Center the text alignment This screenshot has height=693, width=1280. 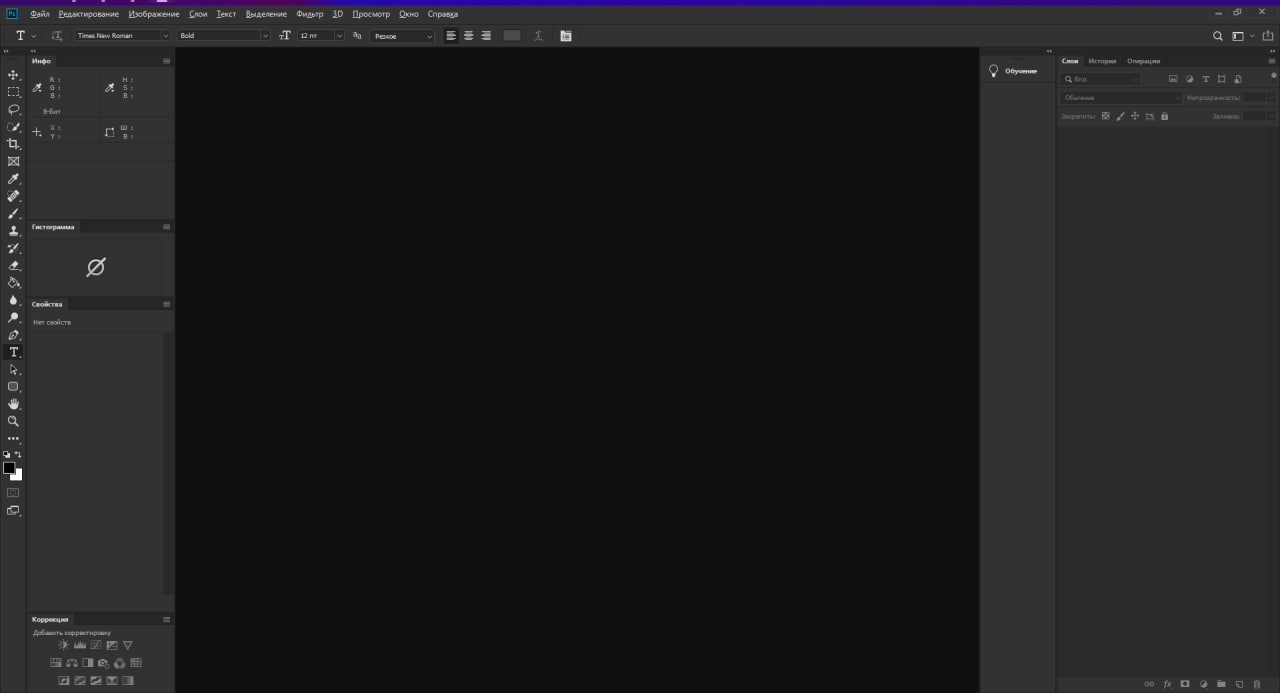[468, 36]
